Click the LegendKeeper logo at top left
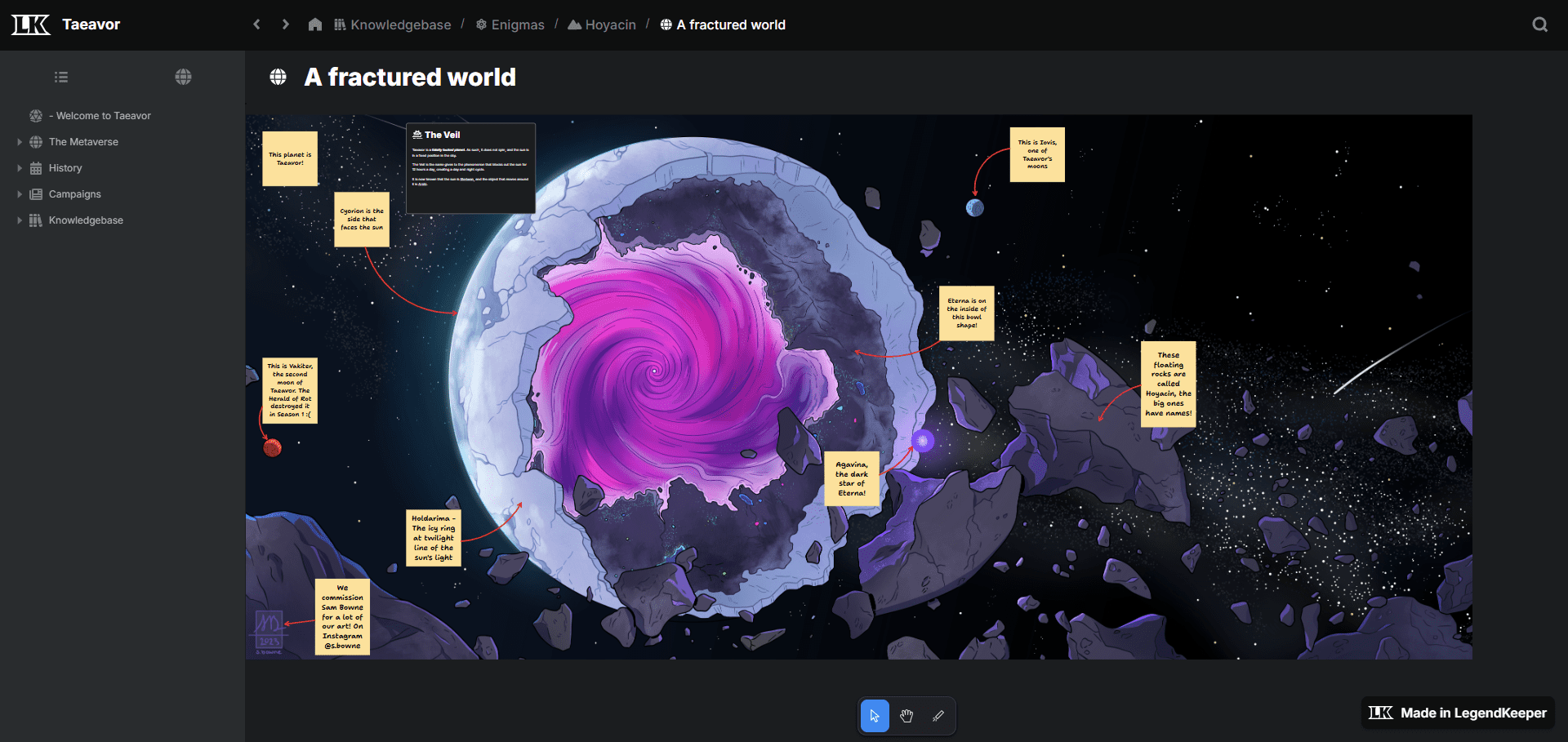 [31, 24]
